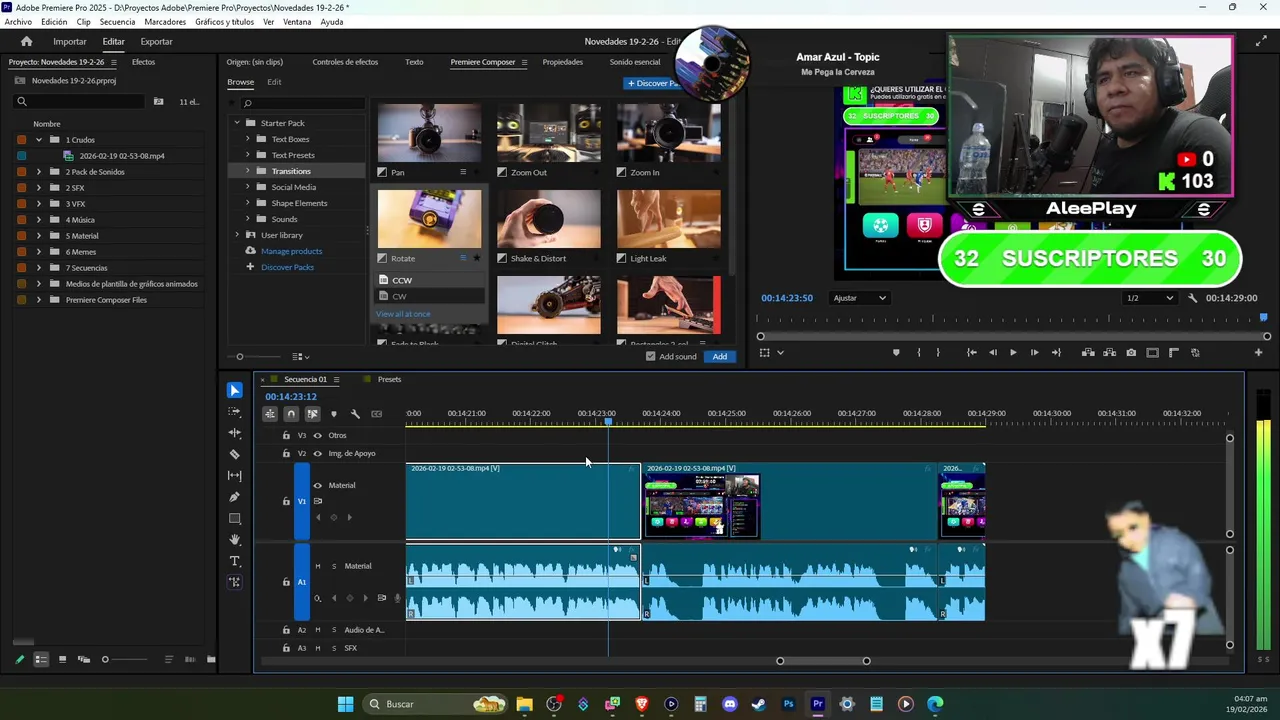Open Program monitor settings wrench
The height and width of the screenshot is (720, 1280).
tap(1192, 298)
